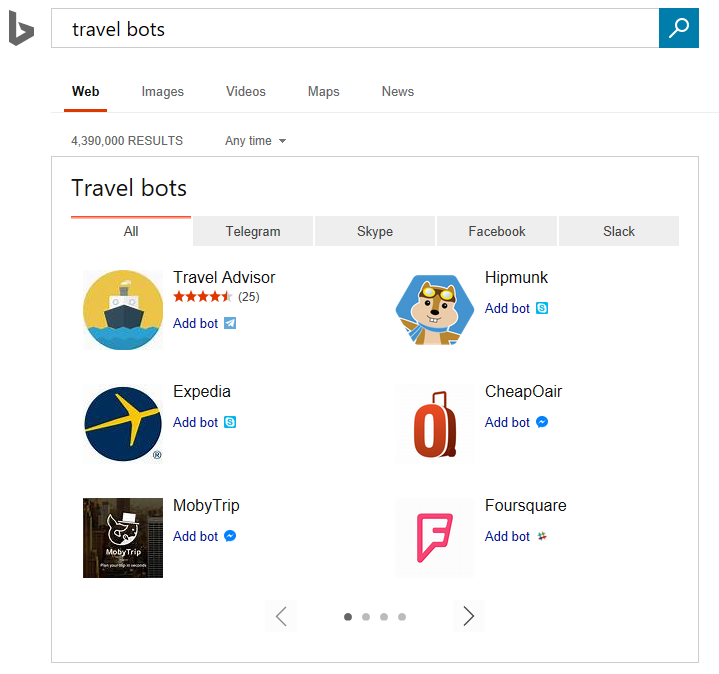The width and height of the screenshot is (719, 674).
Task: Click Add bot link for Travel Advisor
Action: [x=196, y=323]
